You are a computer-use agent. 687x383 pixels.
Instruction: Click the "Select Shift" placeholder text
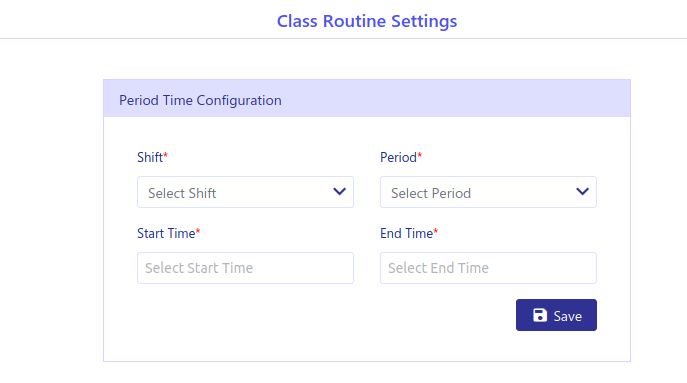182,193
